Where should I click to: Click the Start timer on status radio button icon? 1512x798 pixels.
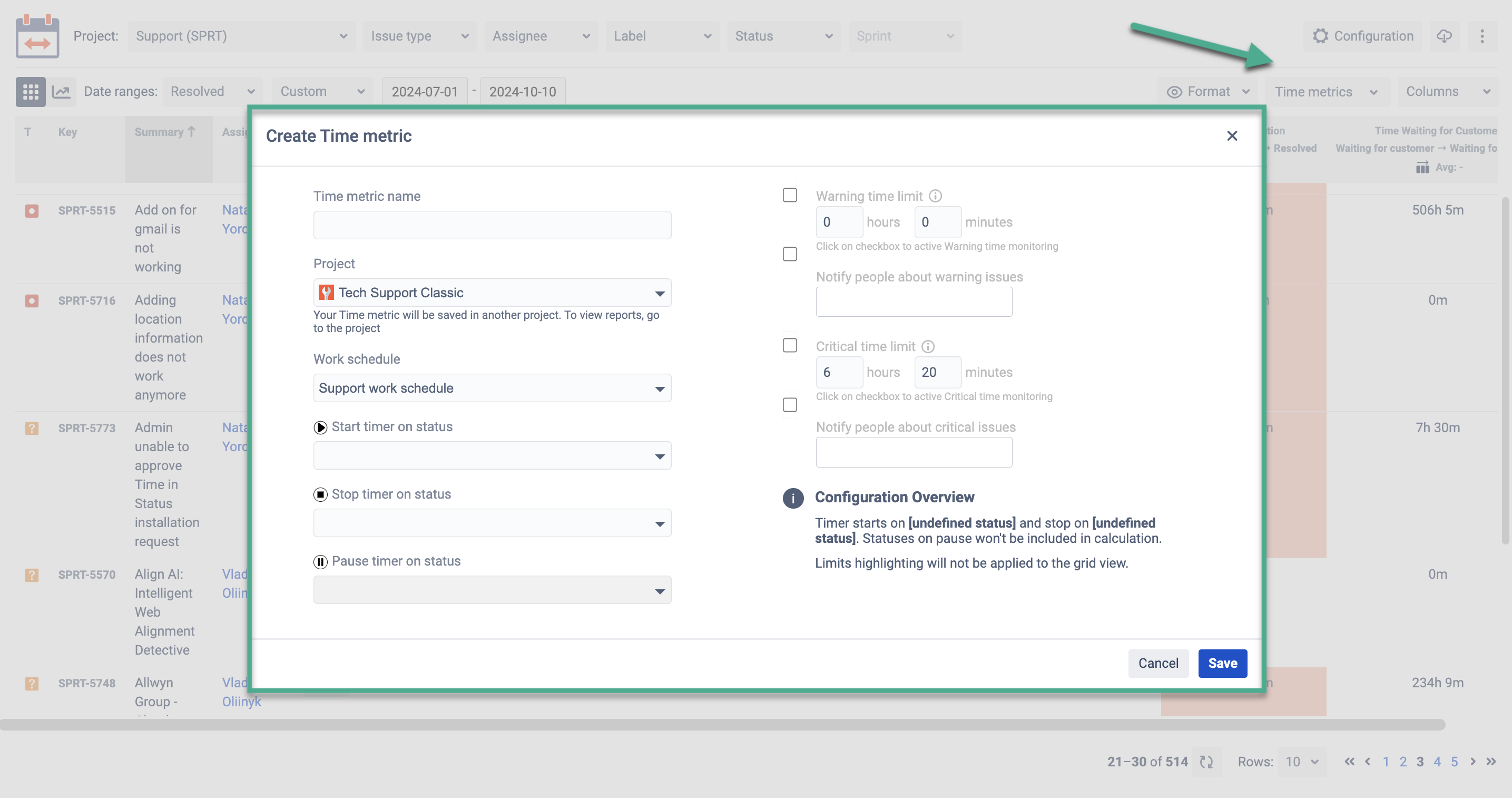[320, 427]
